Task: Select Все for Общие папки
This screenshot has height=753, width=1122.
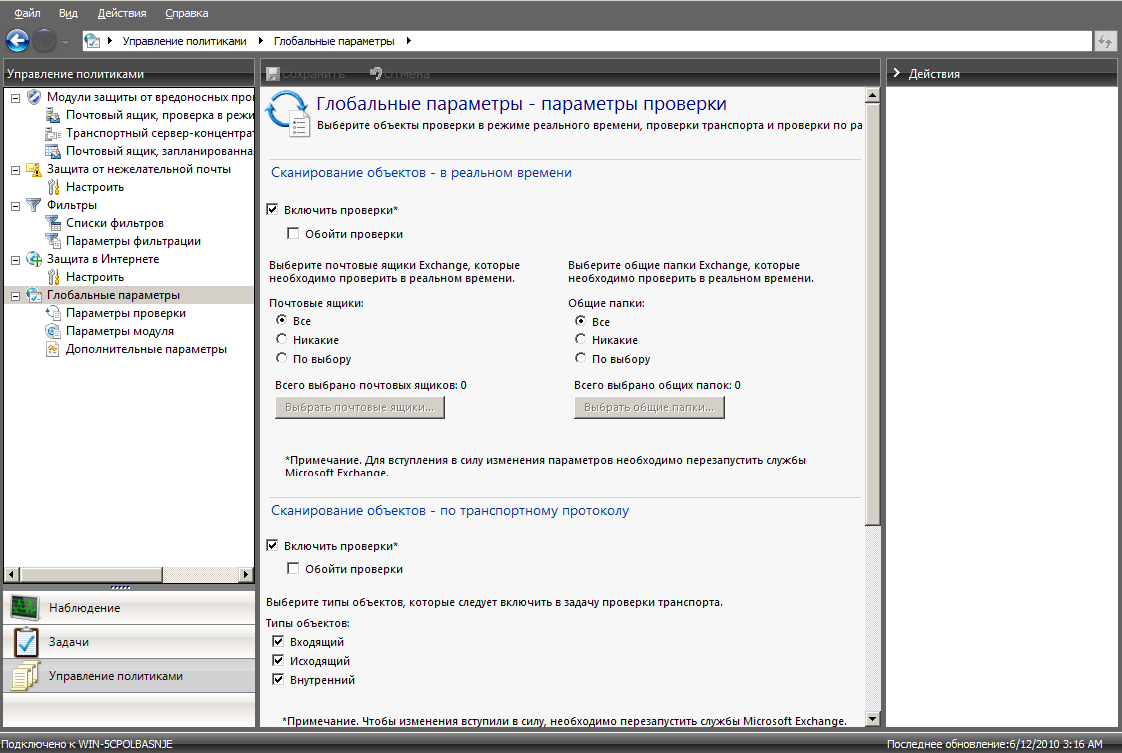Action: pyautogui.click(x=580, y=321)
